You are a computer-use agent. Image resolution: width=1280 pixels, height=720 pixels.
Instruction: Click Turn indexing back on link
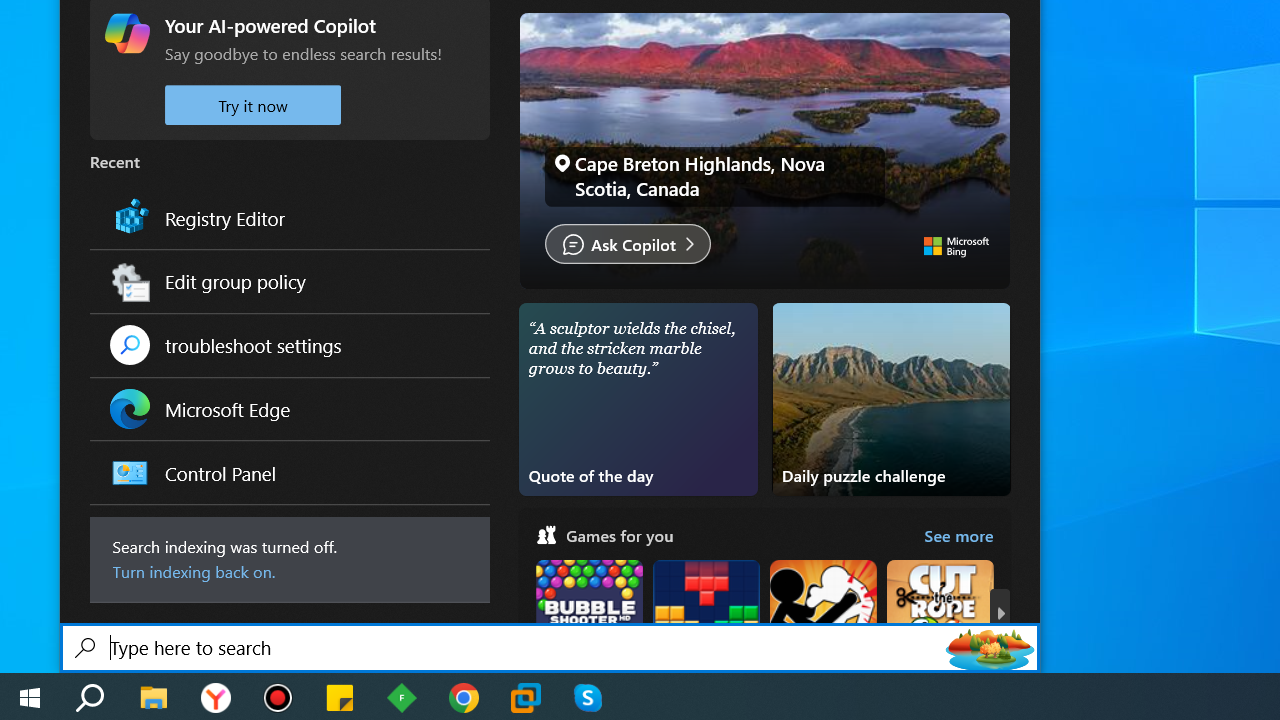click(194, 572)
